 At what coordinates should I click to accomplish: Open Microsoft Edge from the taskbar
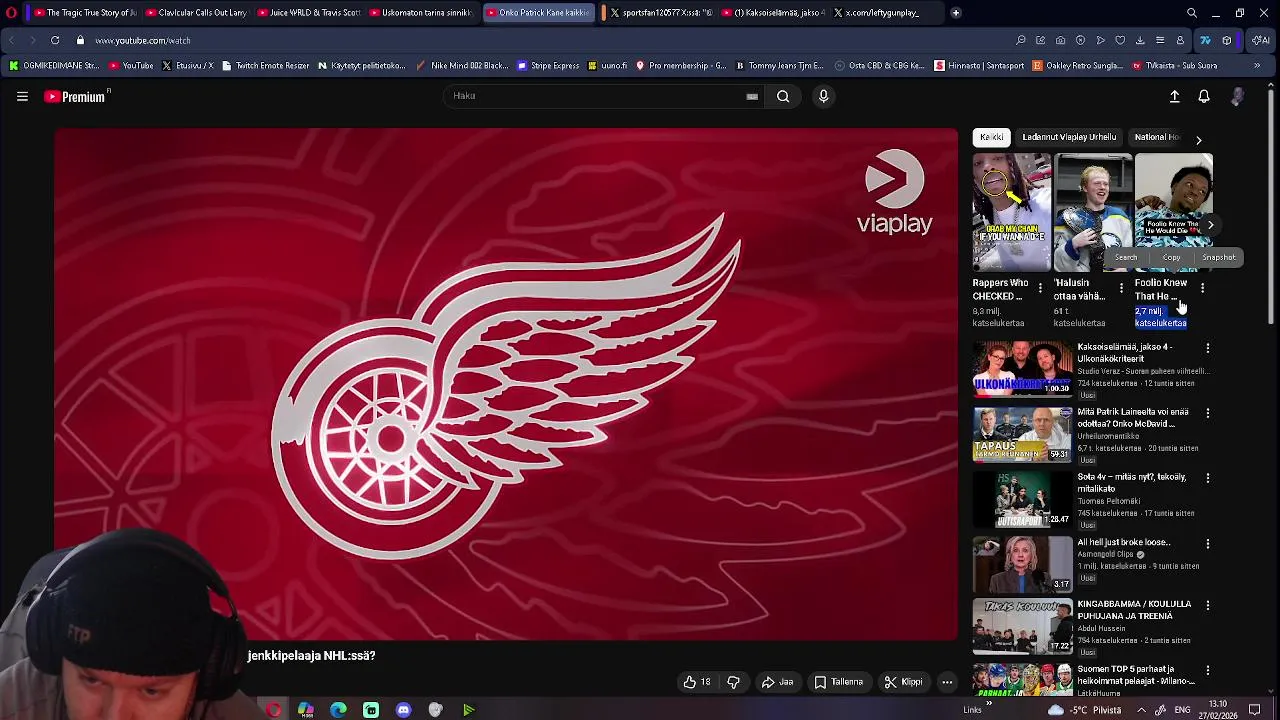click(x=338, y=710)
